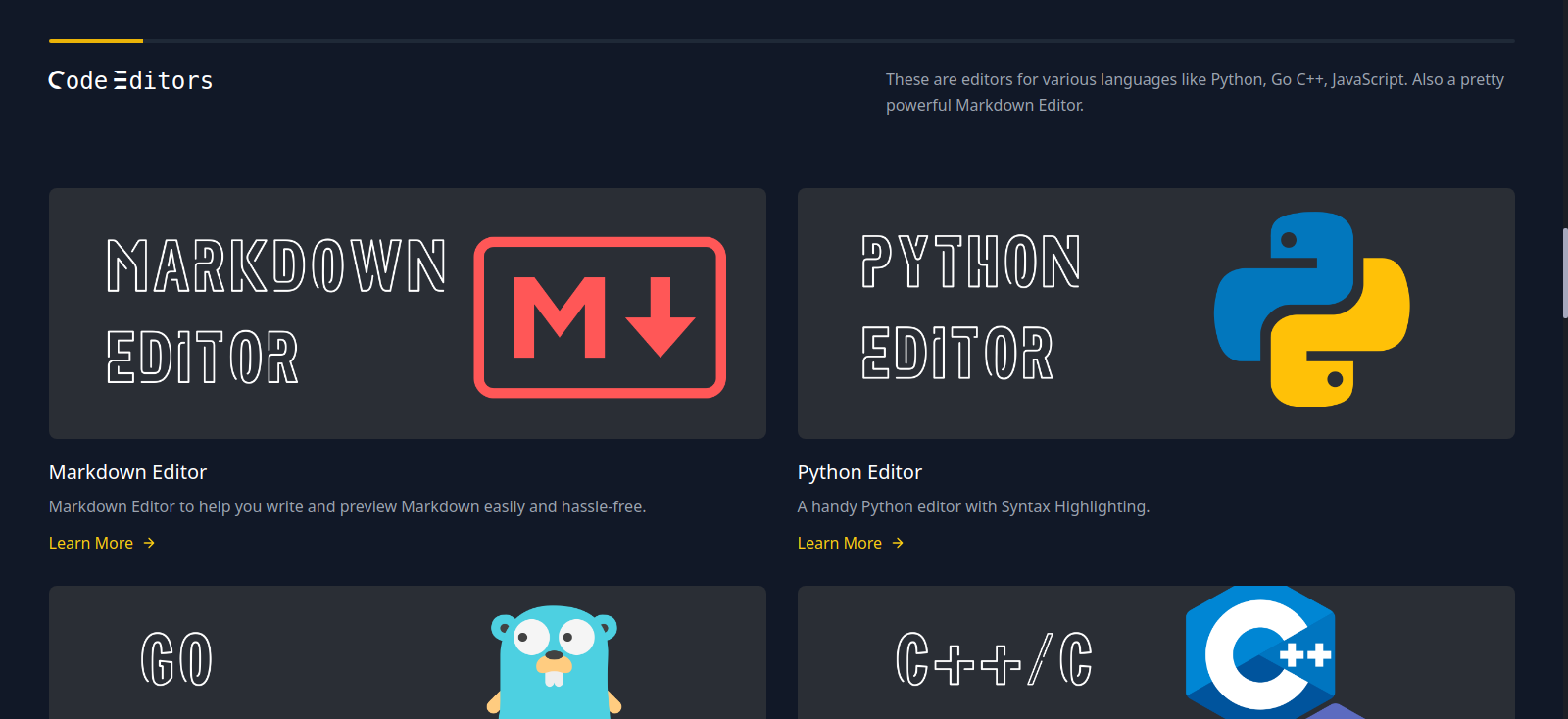The image size is (1568, 719).
Task: Open the Markdown Editor title link
Action: click(x=127, y=472)
